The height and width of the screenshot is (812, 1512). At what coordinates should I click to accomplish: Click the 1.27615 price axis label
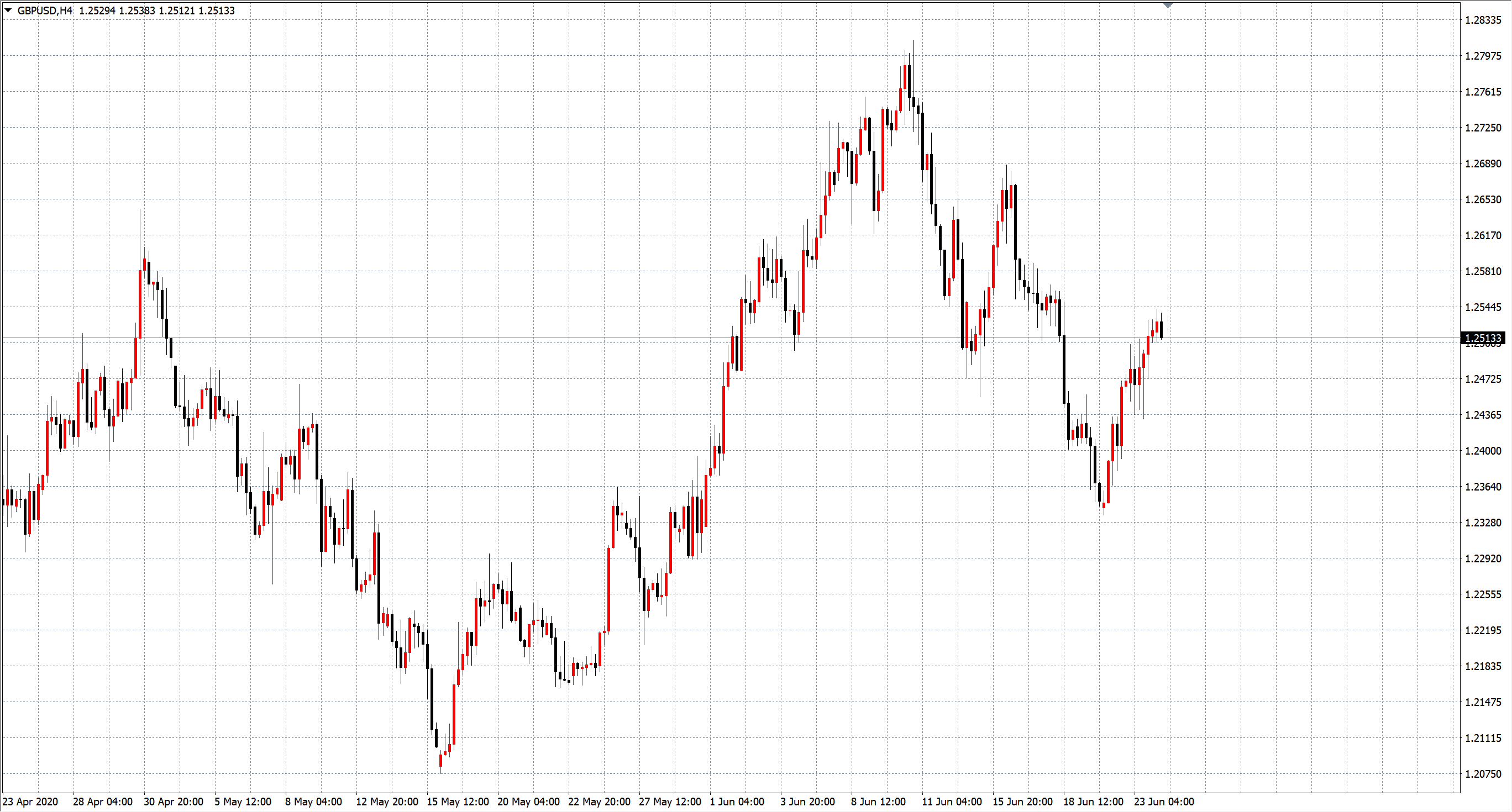(x=1483, y=92)
